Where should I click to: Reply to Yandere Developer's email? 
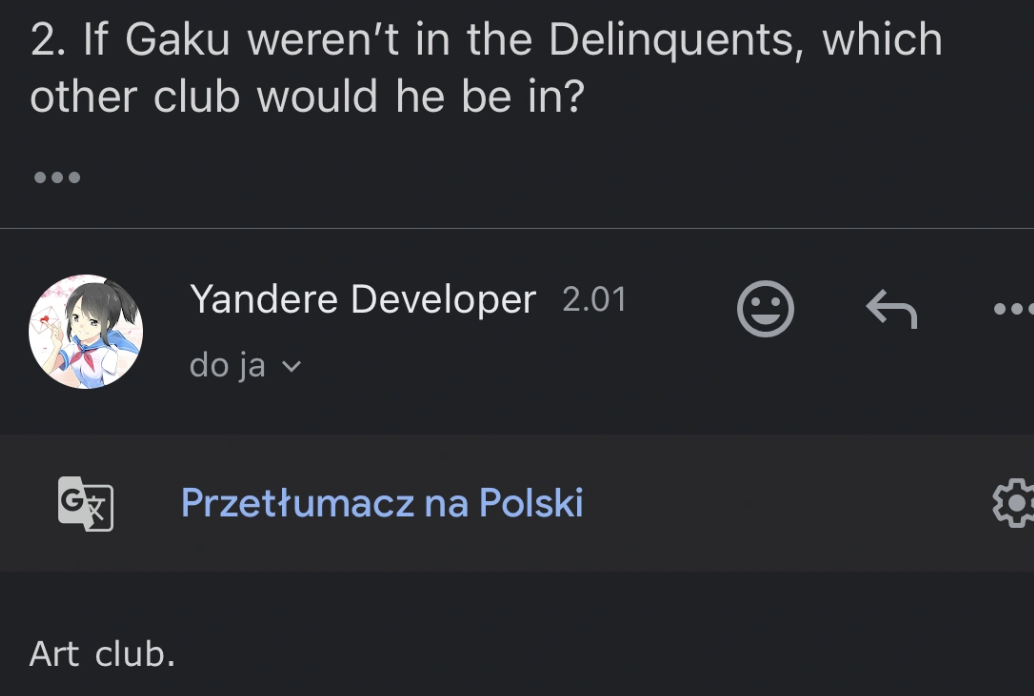point(890,309)
